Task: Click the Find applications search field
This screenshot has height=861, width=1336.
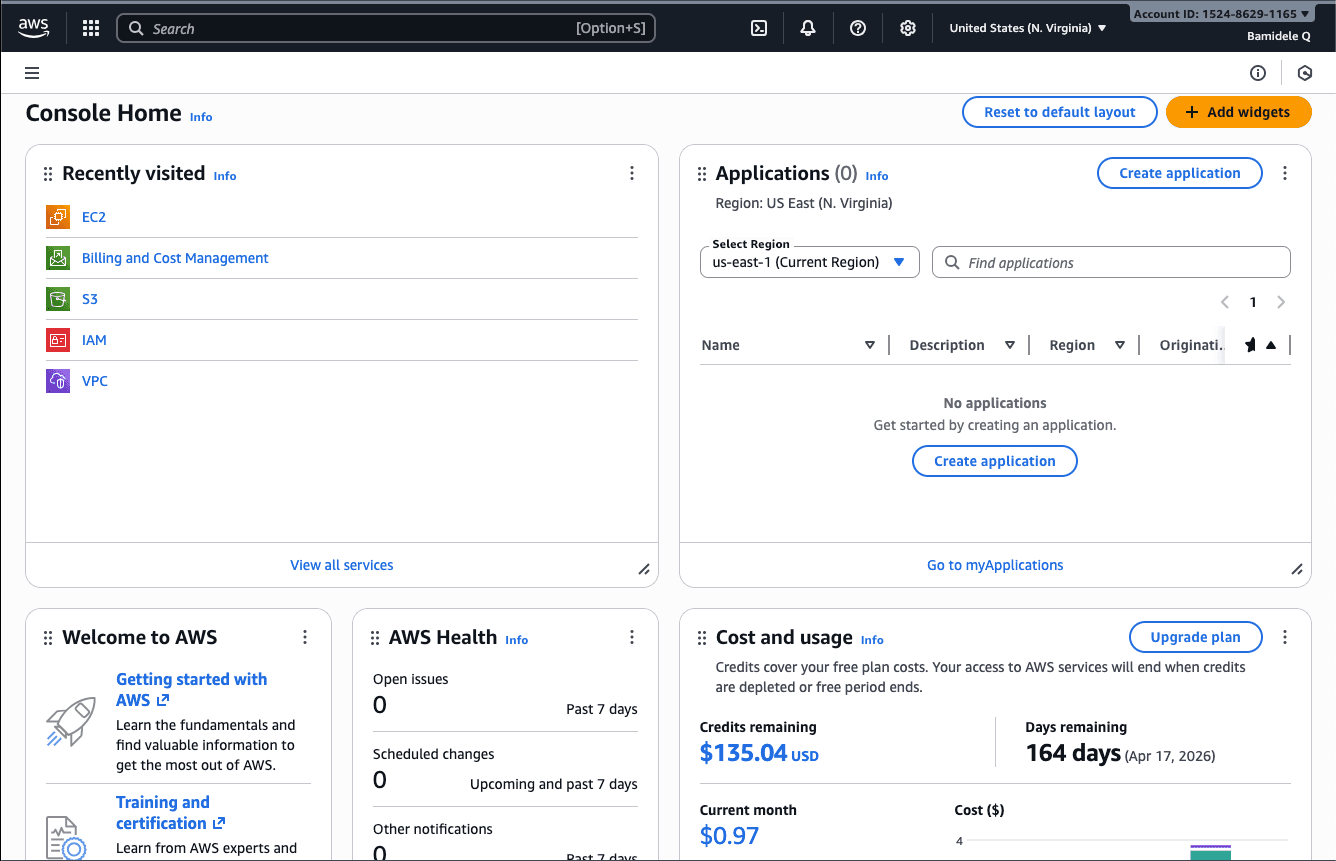Action: [x=1111, y=261]
